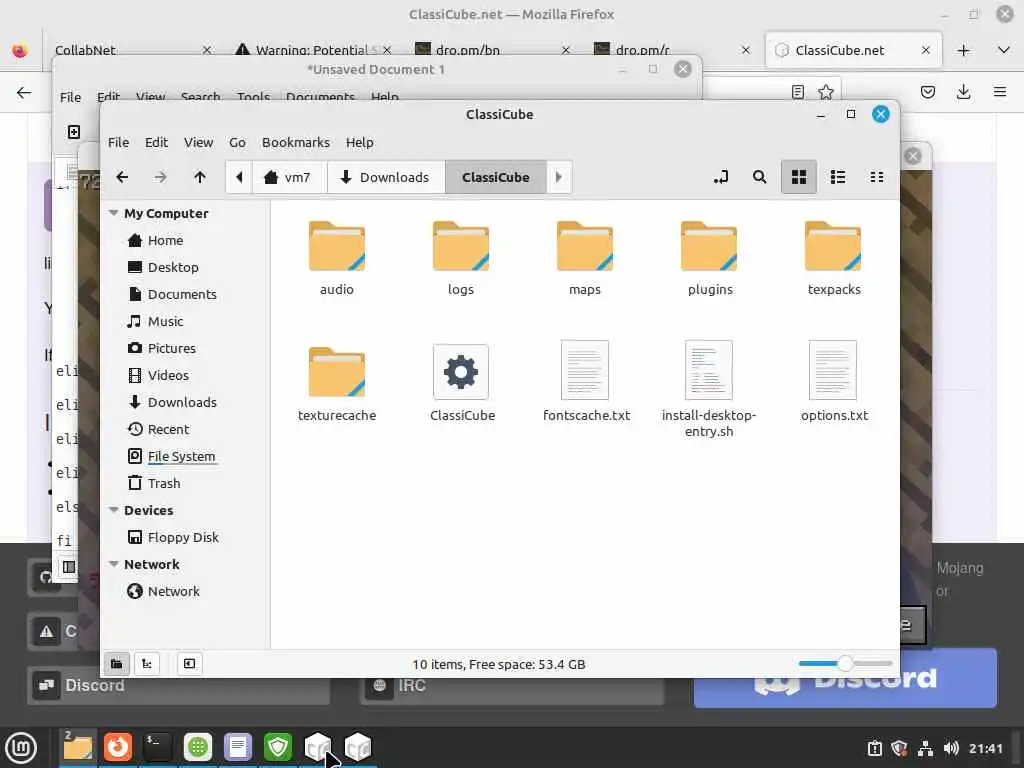Go to Music in sidebar

pos(165,321)
